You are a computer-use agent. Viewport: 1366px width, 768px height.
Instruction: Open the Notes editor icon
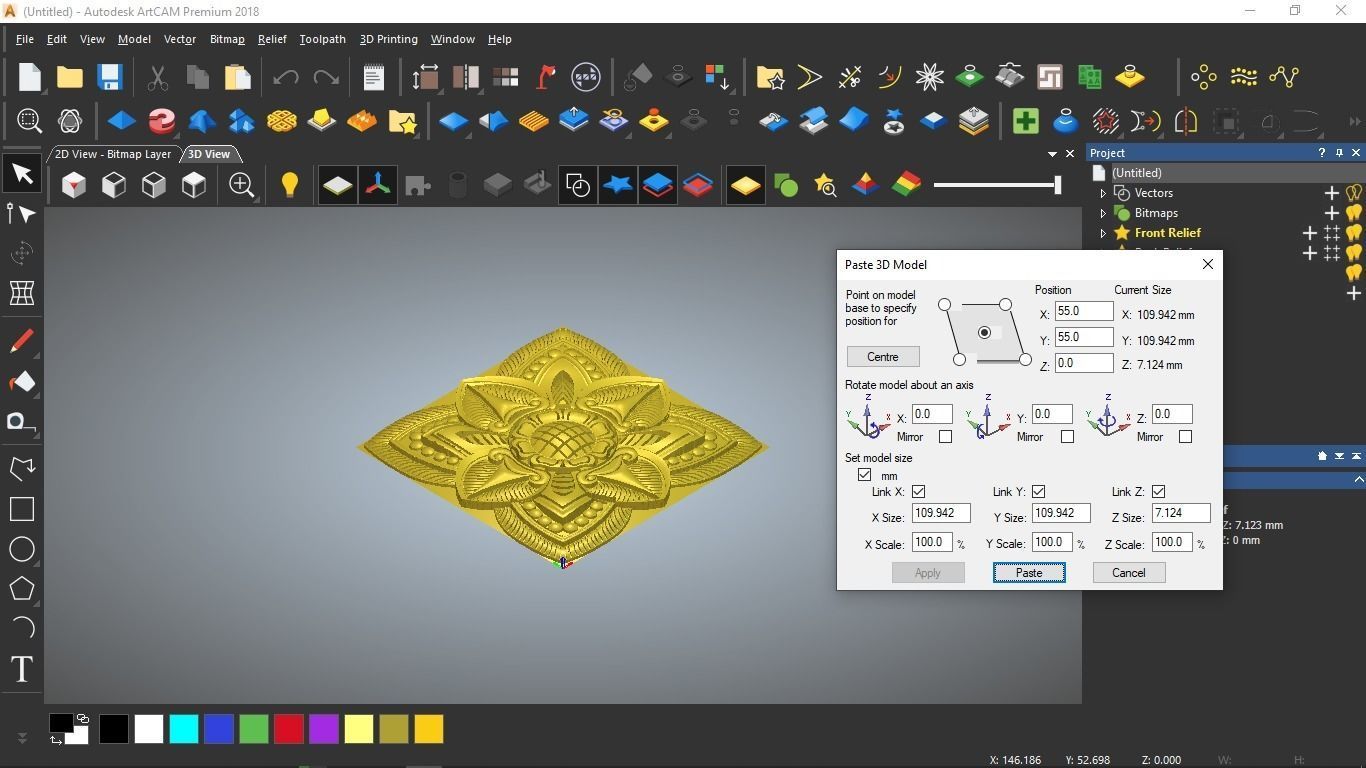pos(372,76)
